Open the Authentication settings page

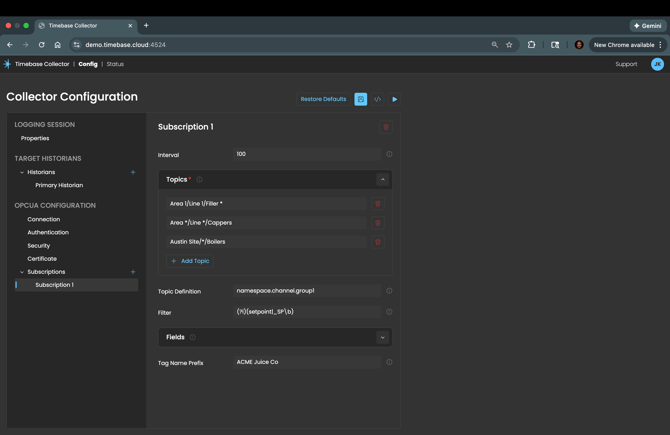(48, 232)
